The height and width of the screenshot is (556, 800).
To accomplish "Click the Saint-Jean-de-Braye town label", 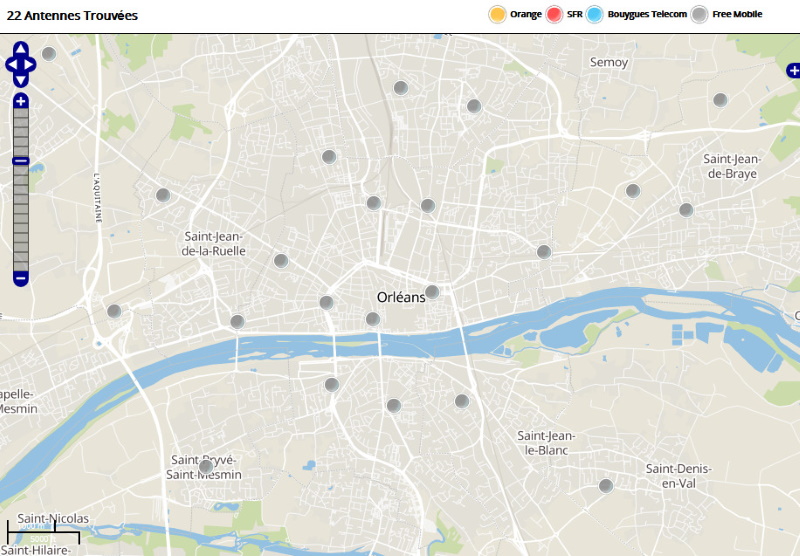I will pos(732,166).
